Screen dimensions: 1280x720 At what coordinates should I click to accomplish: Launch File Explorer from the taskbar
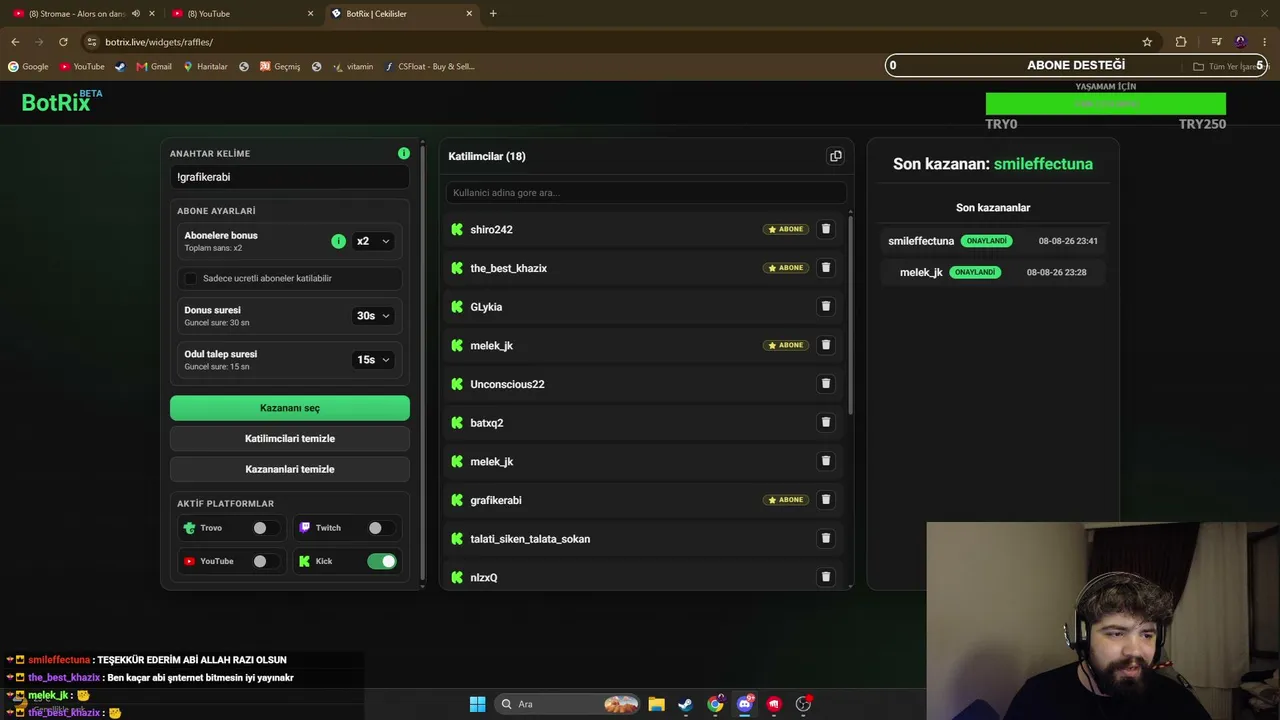(656, 704)
